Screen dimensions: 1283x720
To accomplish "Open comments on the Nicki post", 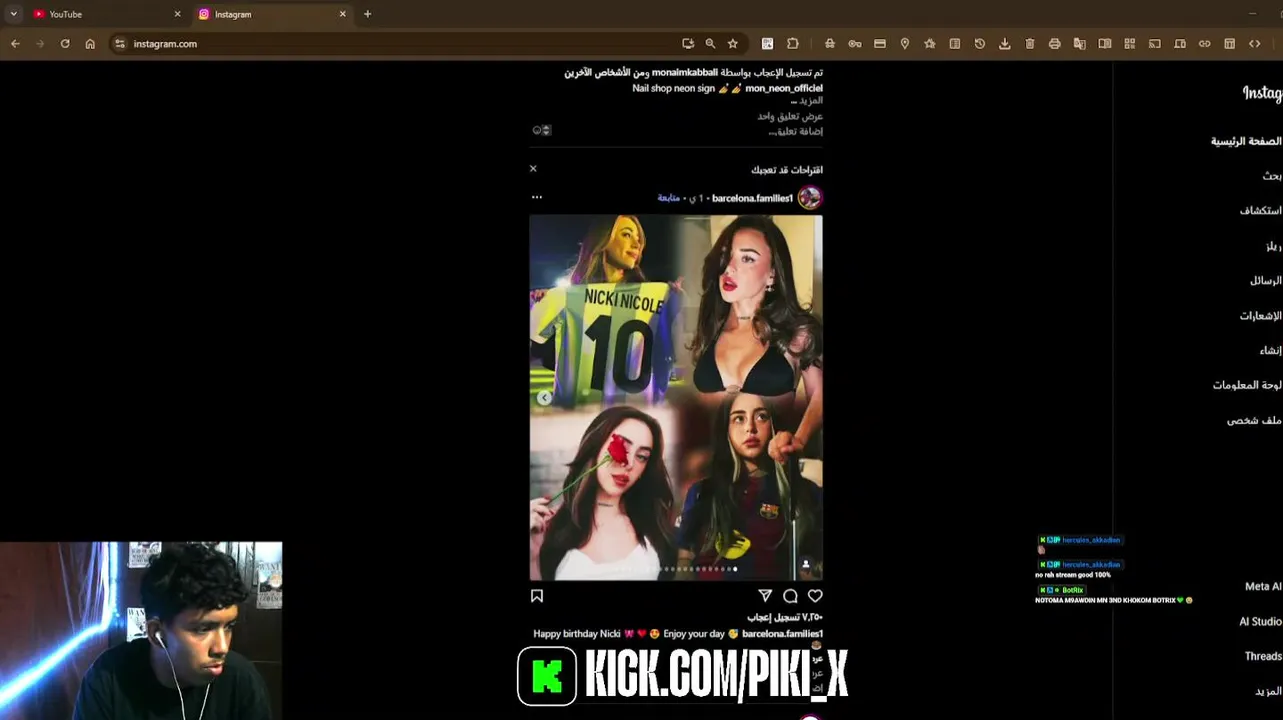I will [x=790, y=596].
